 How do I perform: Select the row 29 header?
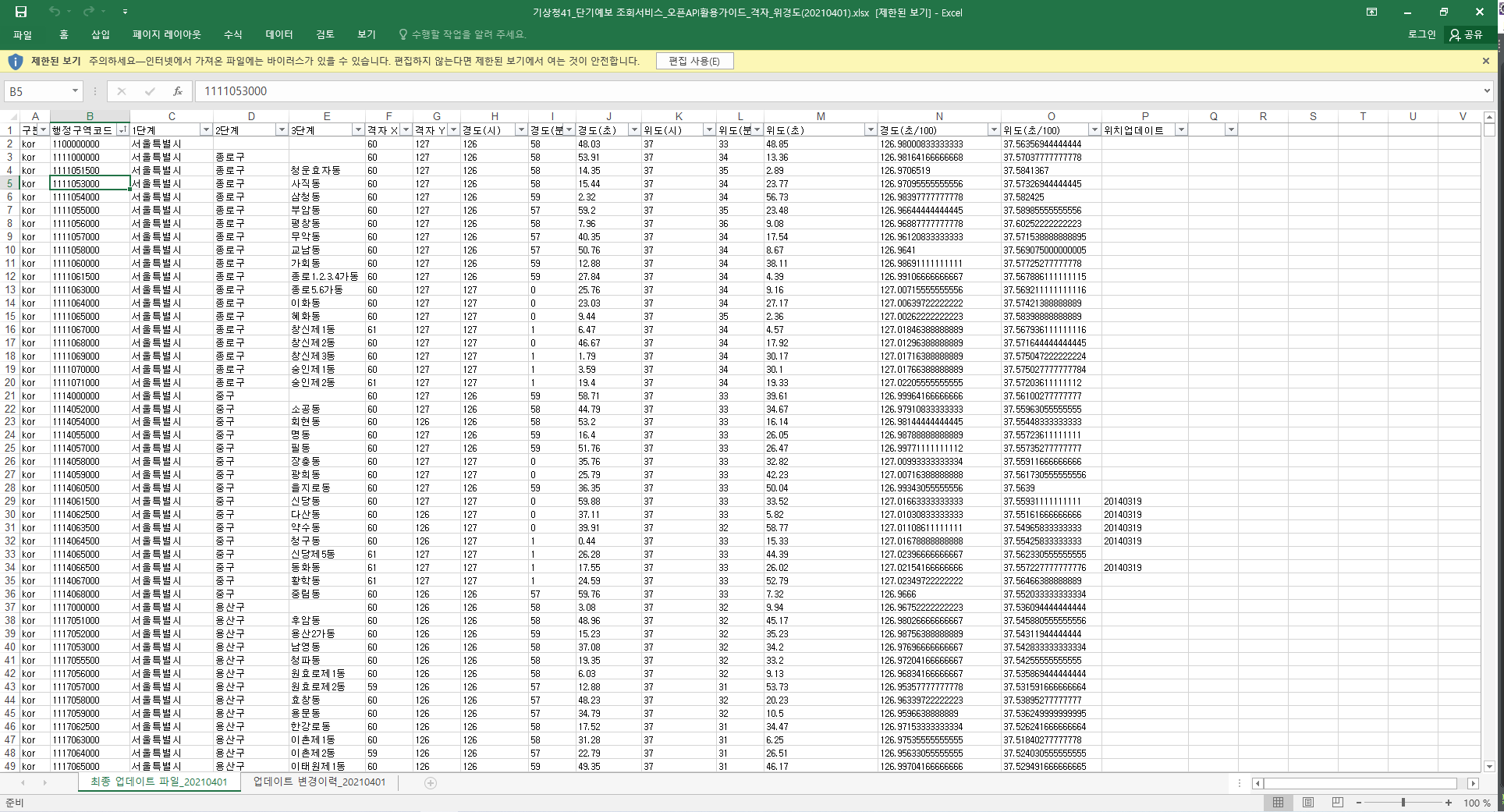point(10,502)
